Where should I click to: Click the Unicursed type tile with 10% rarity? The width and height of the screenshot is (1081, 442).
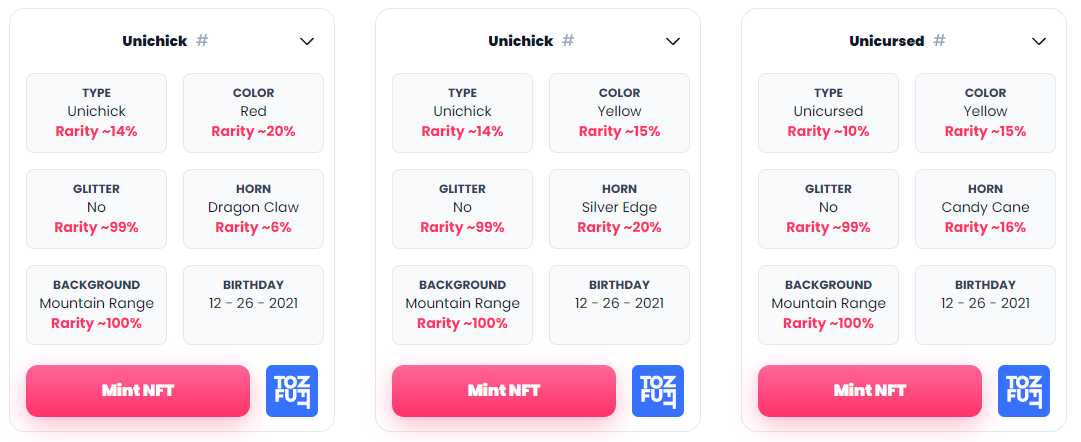point(828,112)
